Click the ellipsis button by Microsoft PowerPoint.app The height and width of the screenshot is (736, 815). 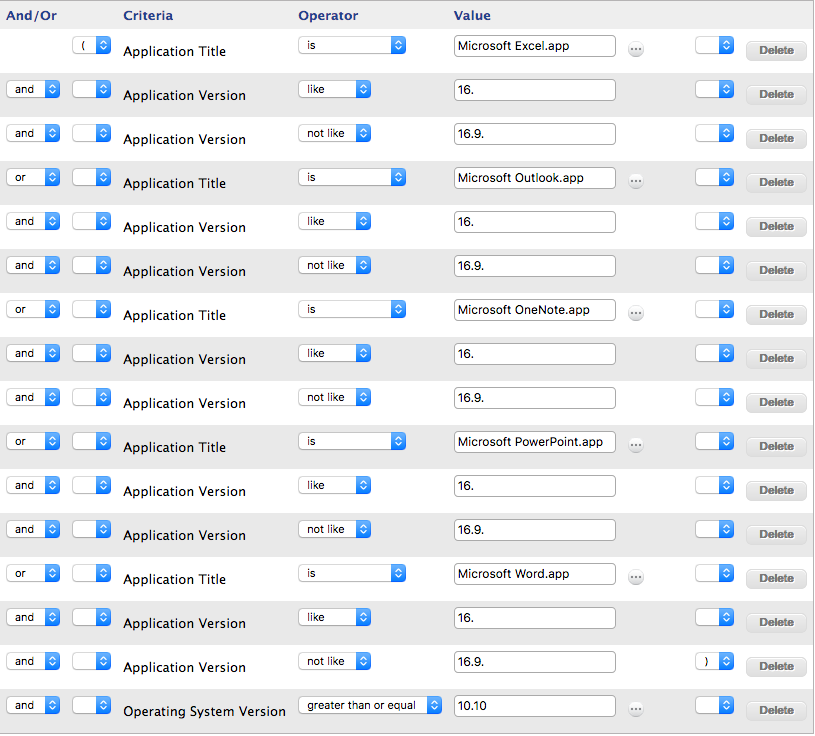(x=636, y=445)
